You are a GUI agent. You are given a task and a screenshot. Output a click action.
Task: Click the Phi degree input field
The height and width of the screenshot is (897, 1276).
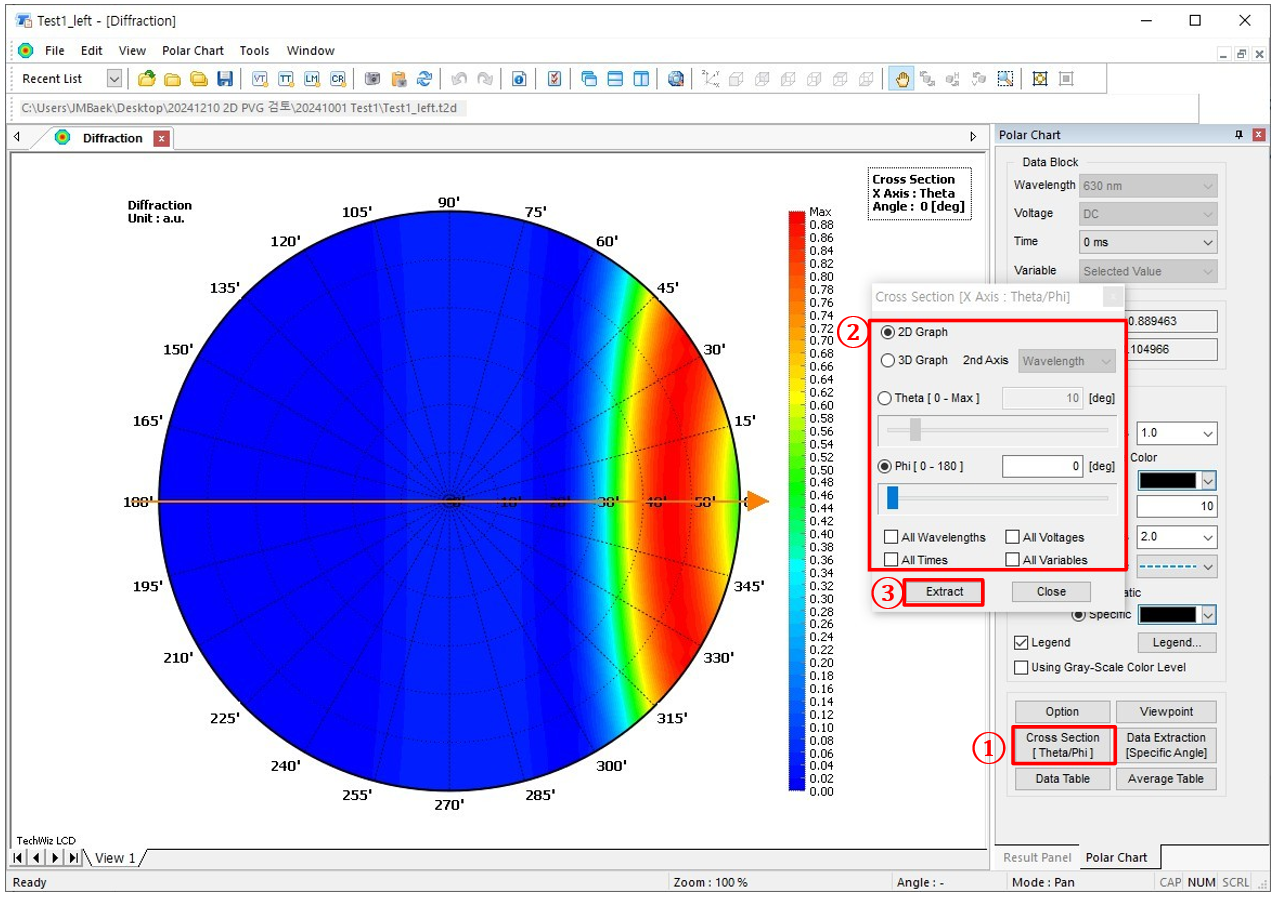click(x=1041, y=467)
